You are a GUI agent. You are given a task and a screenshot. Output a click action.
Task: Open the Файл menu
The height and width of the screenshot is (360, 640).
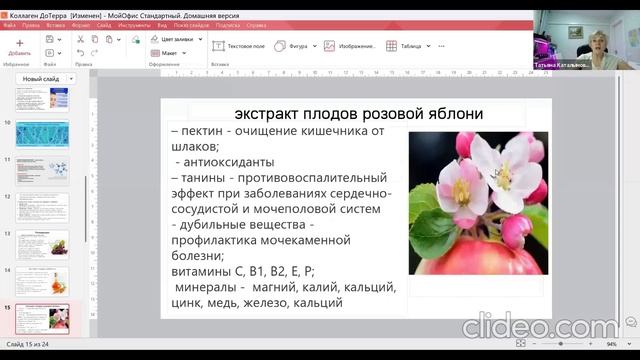pyautogui.click(x=9, y=25)
